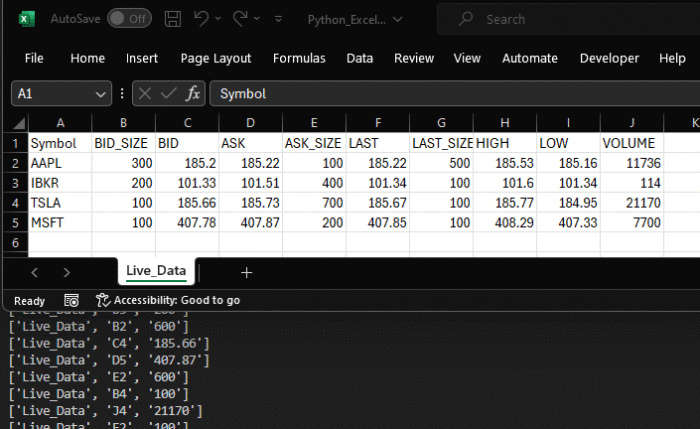Open the Developer tab
700x429 pixels.
(x=609, y=58)
